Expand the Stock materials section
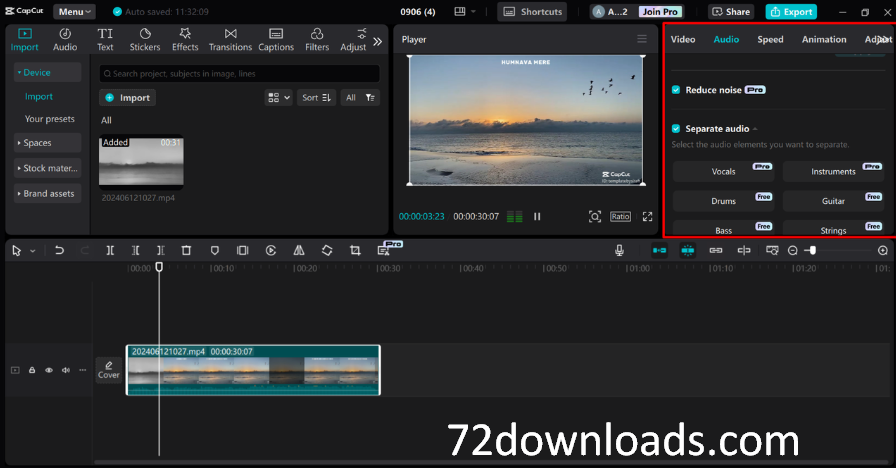 point(48,168)
